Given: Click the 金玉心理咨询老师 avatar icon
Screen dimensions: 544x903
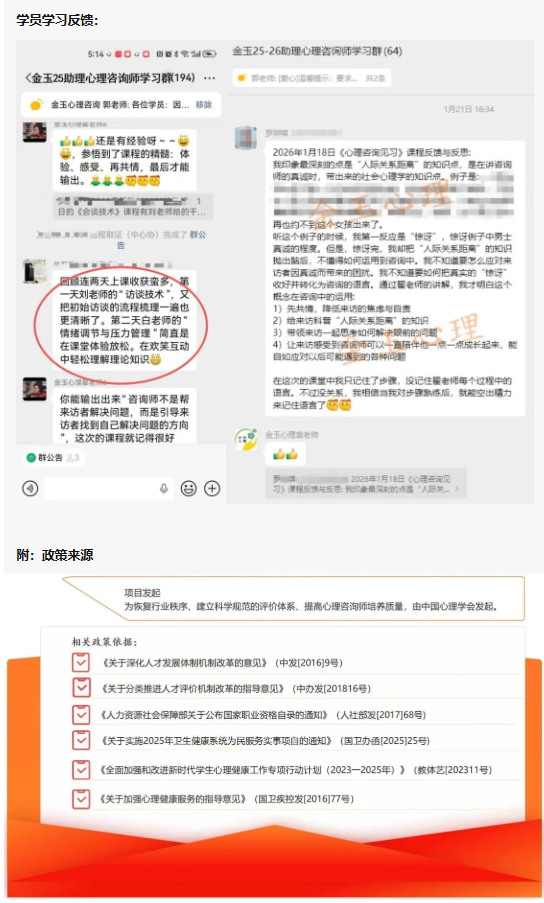Looking at the screenshot, I should (x=246, y=439).
